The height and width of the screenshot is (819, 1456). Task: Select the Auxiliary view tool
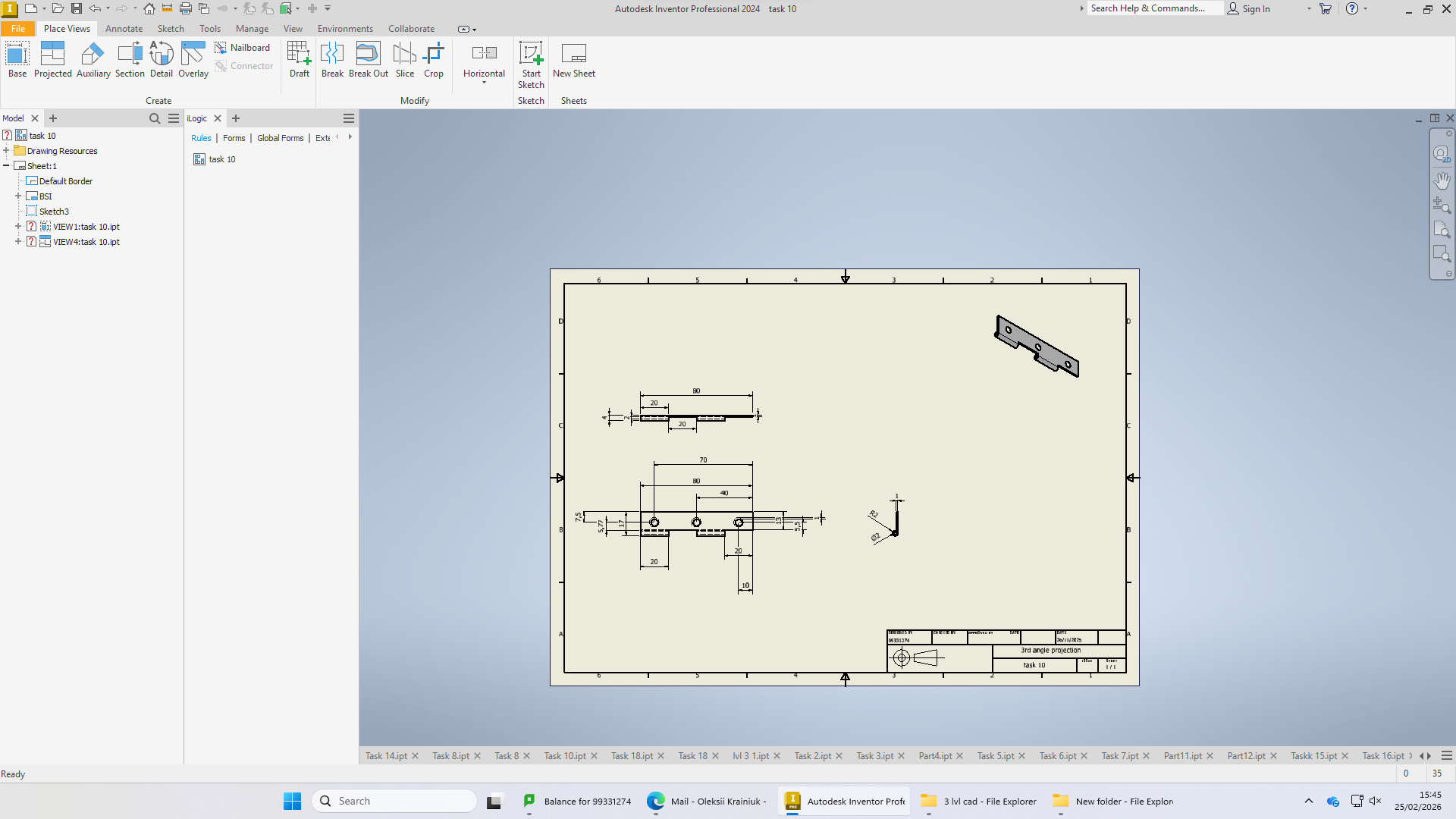pos(93,59)
